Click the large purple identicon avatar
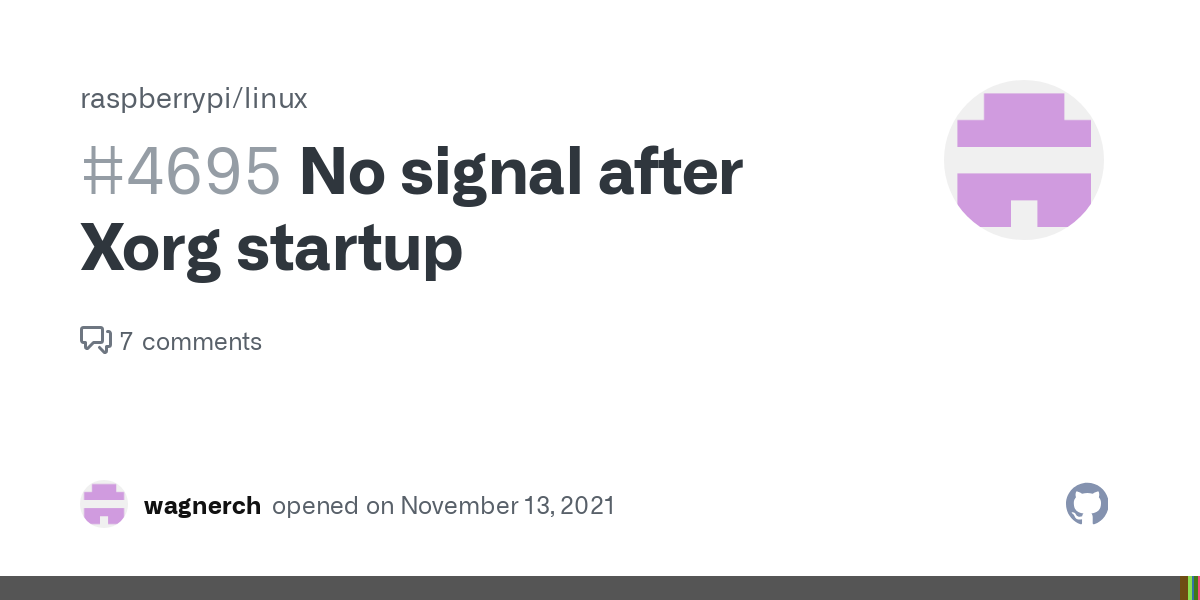 pos(1024,160)
